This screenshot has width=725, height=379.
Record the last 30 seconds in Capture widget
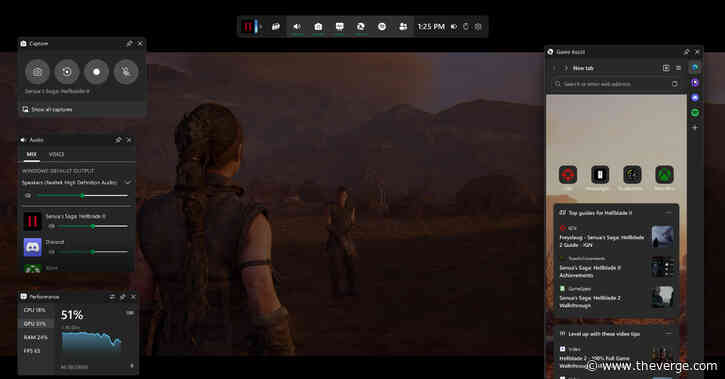tap(67, 72)
